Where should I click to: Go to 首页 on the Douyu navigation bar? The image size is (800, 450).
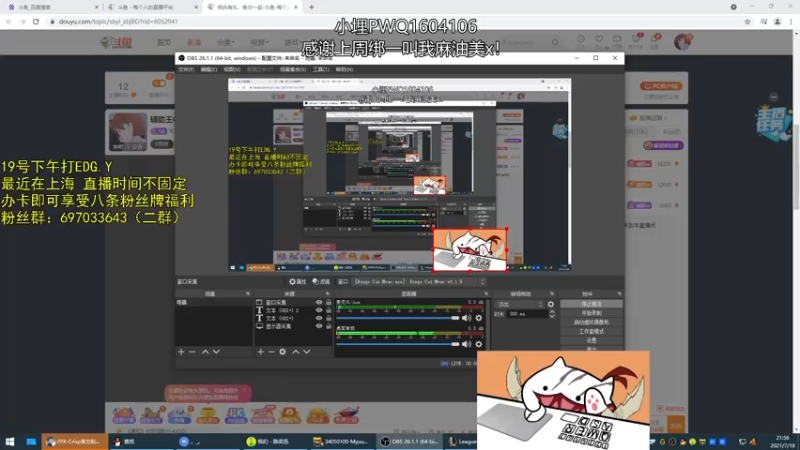click(x=164, y=42)
